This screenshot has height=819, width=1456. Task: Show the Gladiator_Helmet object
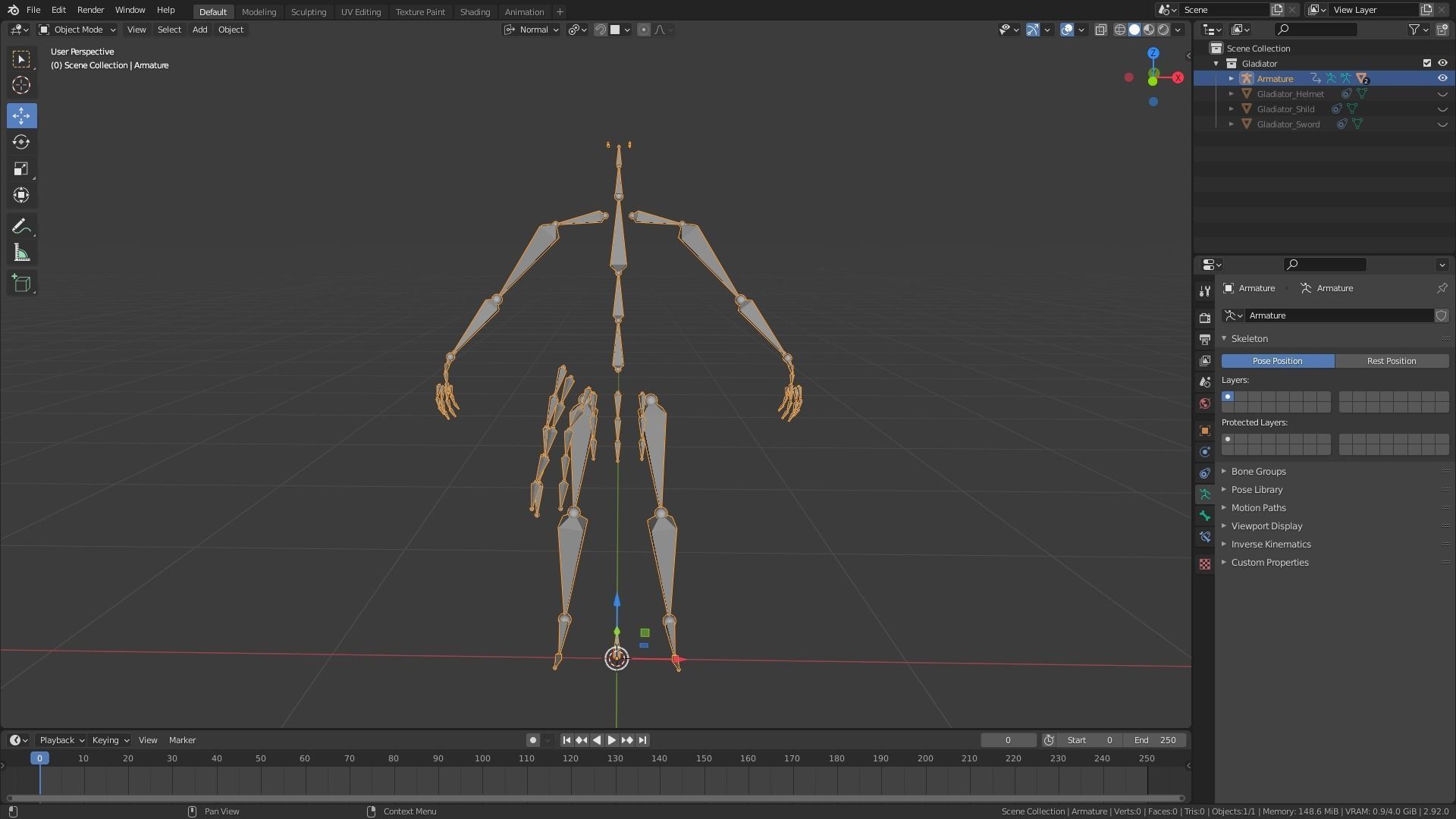coord(1442,94)
